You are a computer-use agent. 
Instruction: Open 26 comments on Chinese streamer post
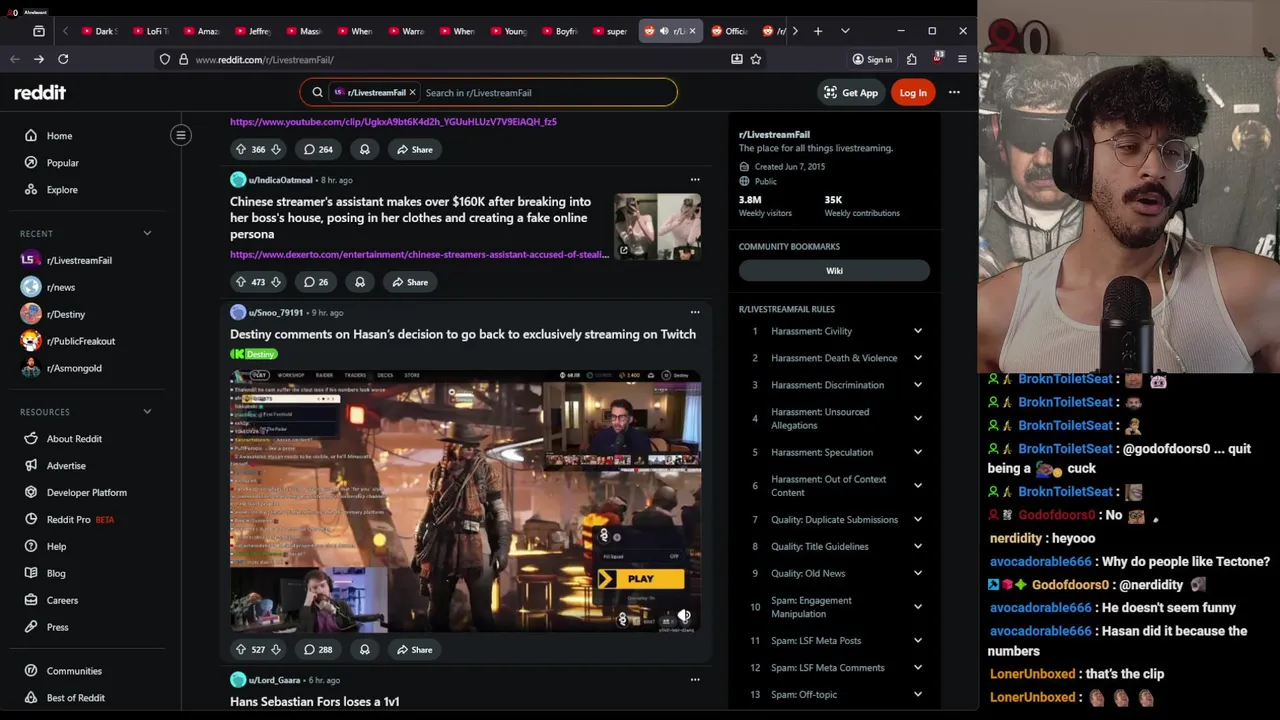click(316, 282)
